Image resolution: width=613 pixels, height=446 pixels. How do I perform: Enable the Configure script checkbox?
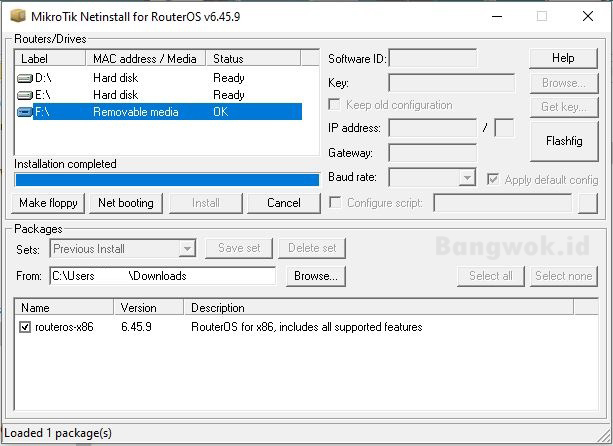pos(335,202)
